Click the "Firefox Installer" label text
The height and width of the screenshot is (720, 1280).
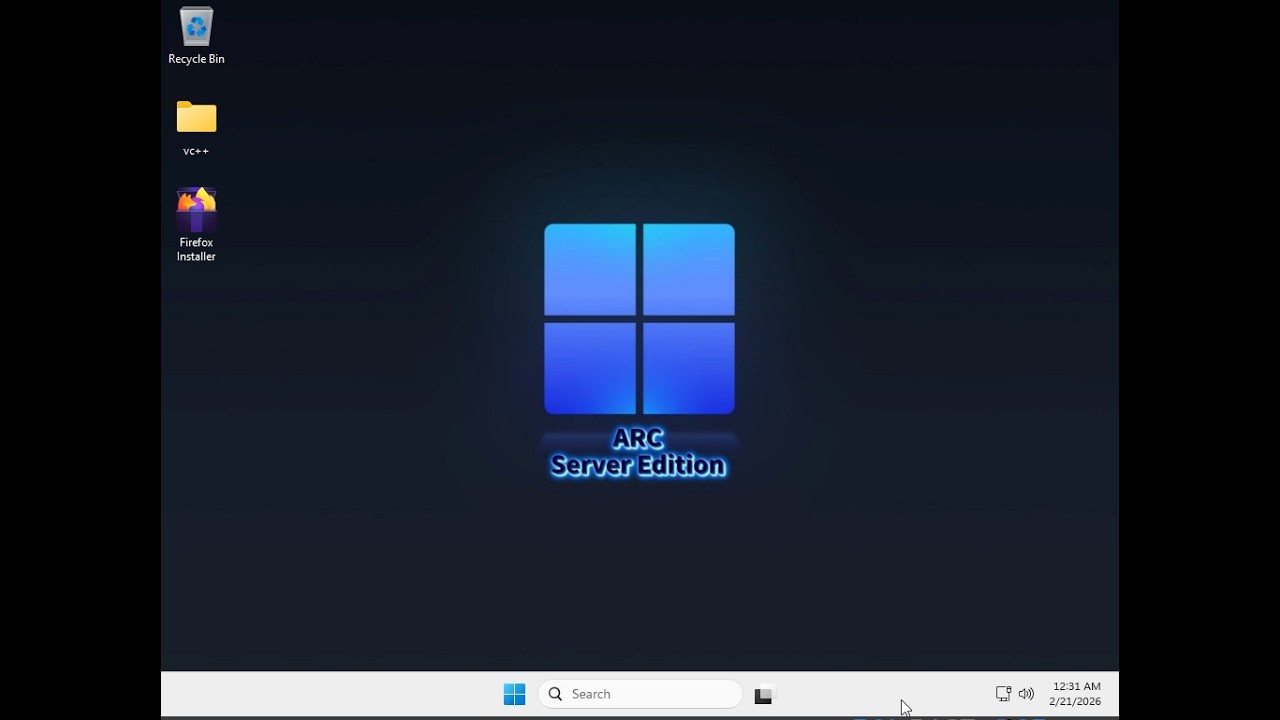[196, 249]
